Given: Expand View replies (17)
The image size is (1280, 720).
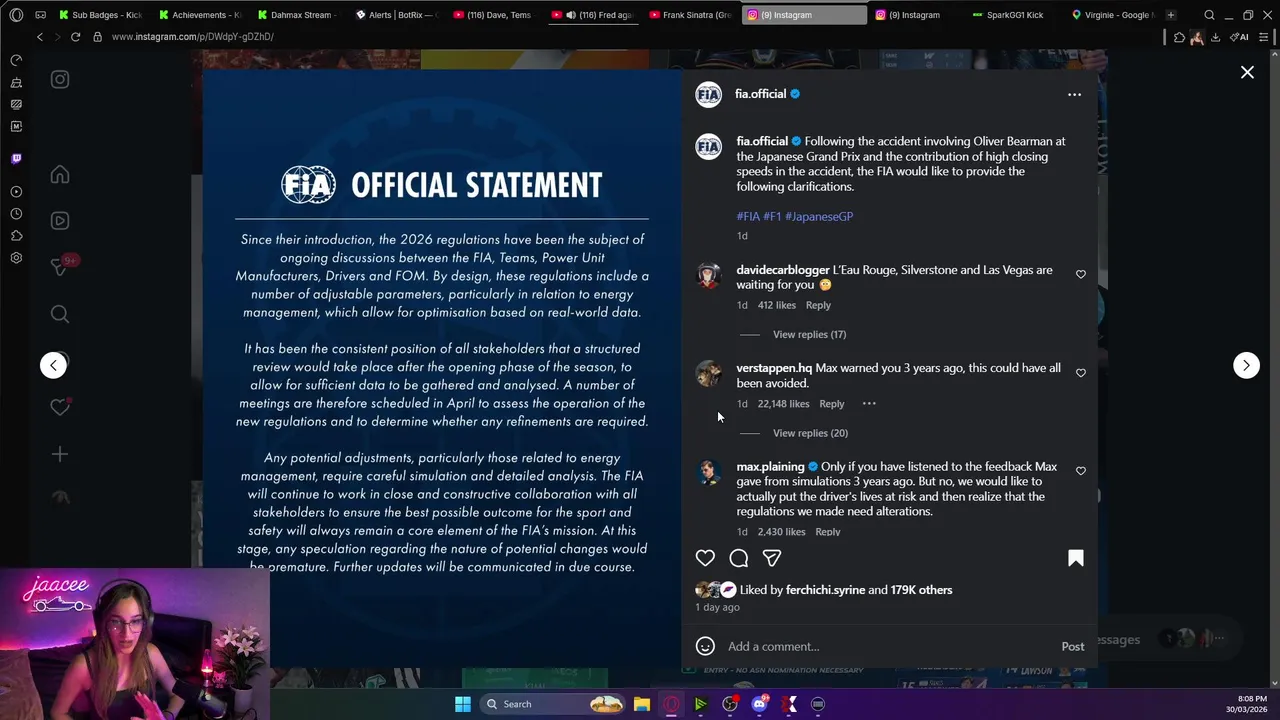Looking at the screenshot, I should coord(809,335).
